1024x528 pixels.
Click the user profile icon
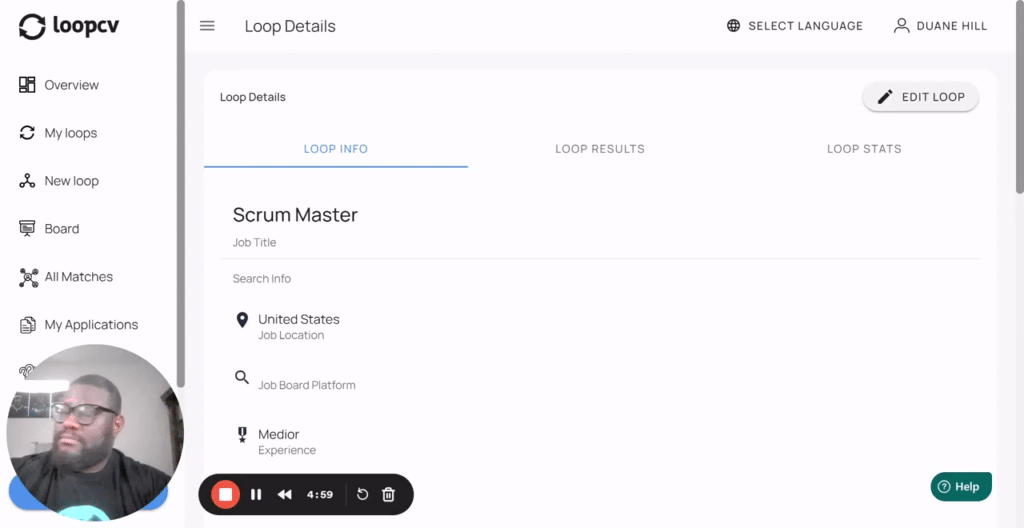click(x=901, y=26)
